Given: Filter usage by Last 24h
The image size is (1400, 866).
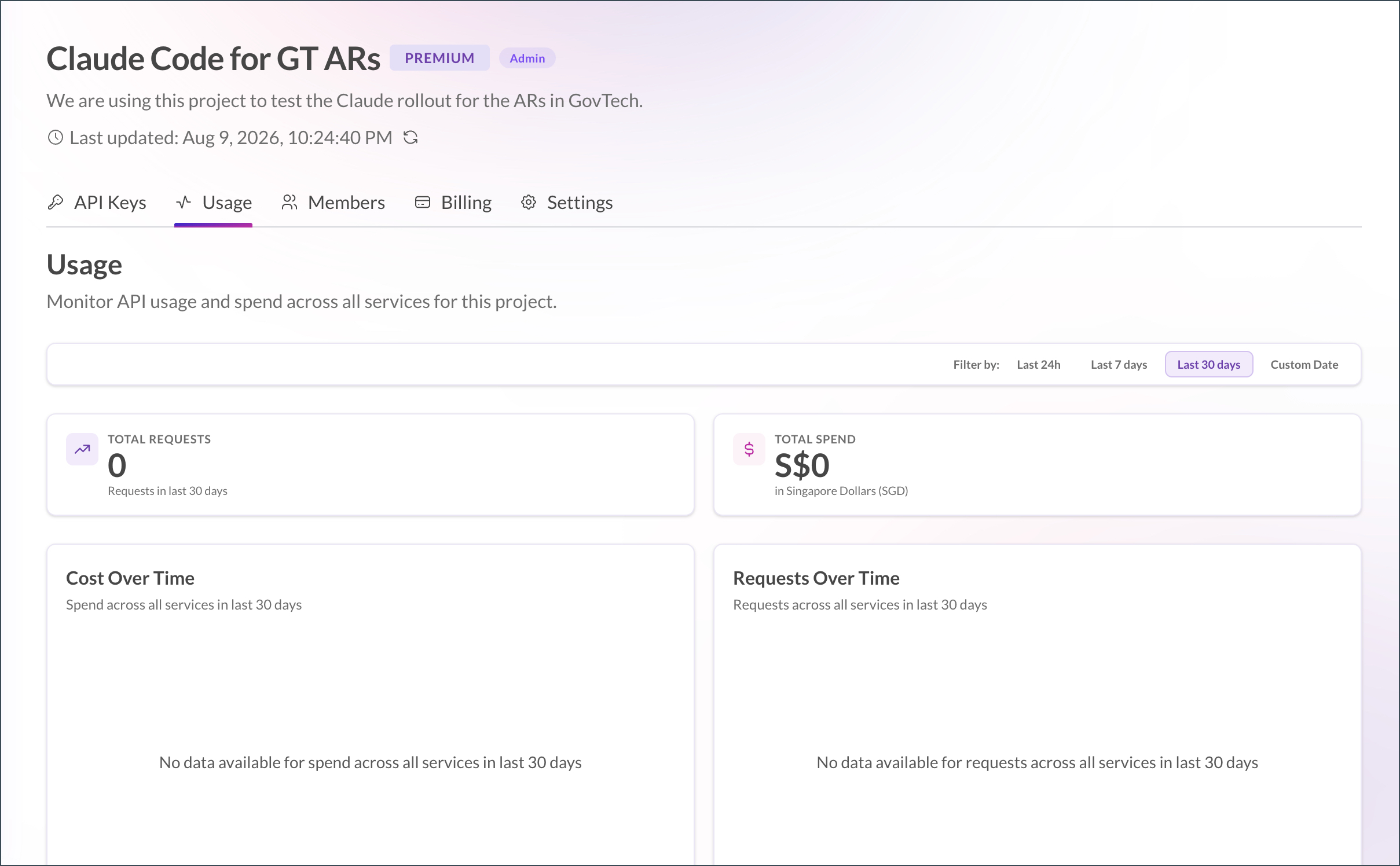Looking at the screenshot, I should pyautogui.click(x=1039, y=365).
